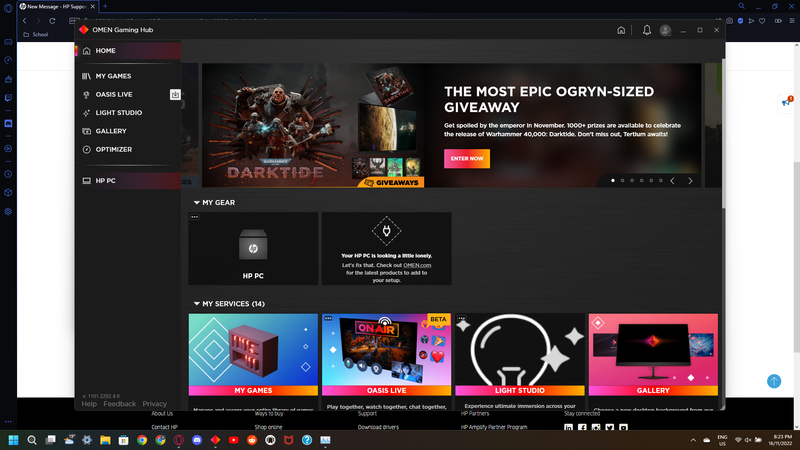Click the Windows Start button
Image resolution: width=800 pixels, height=450 pixels.
pyautogui.click(x=13, y=440)
